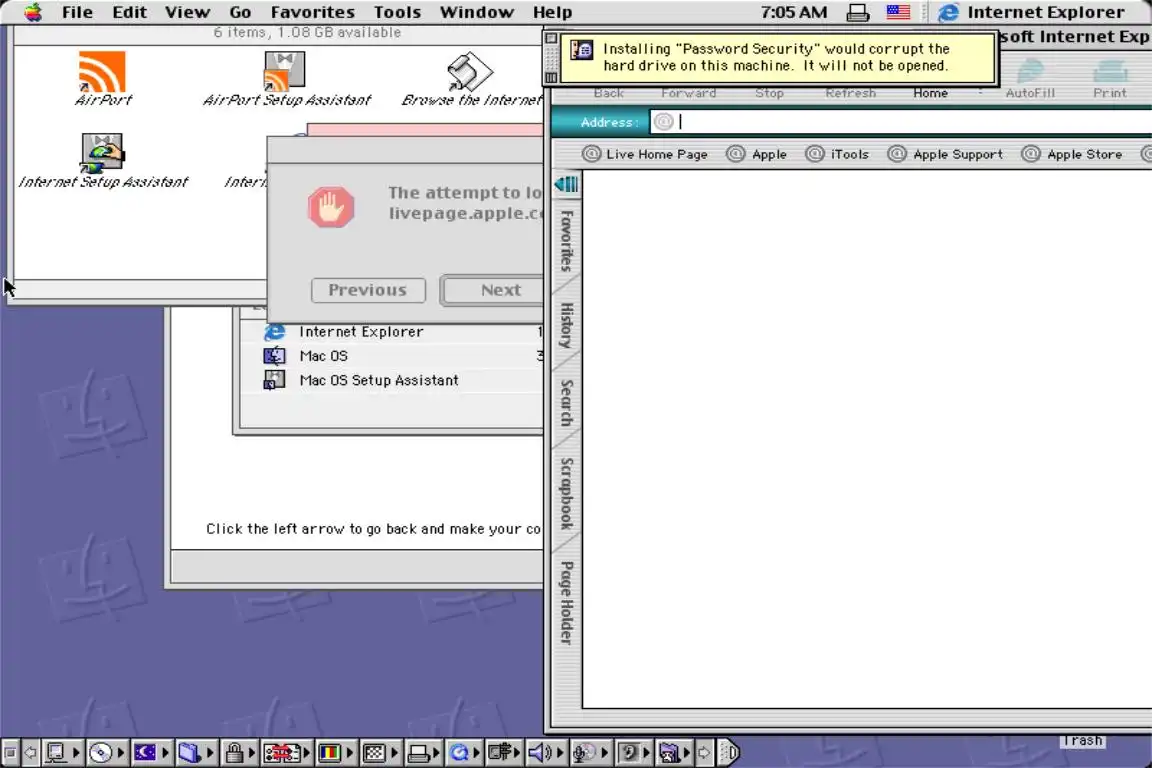The height and width of the screenshot is (768, 1152).
Task: Click the Back toolbar button
Action: 608,93
